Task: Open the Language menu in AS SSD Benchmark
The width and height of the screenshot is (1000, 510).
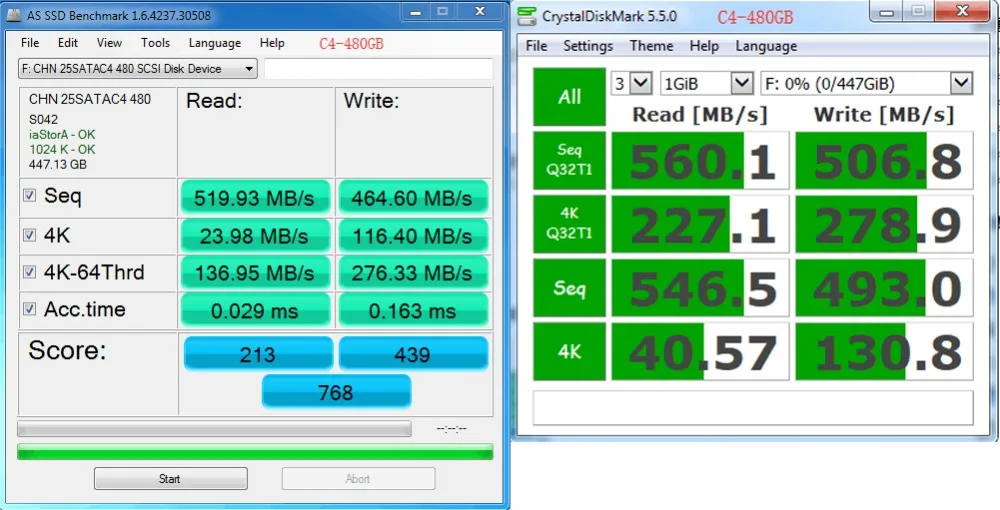Action: (214, 43)
